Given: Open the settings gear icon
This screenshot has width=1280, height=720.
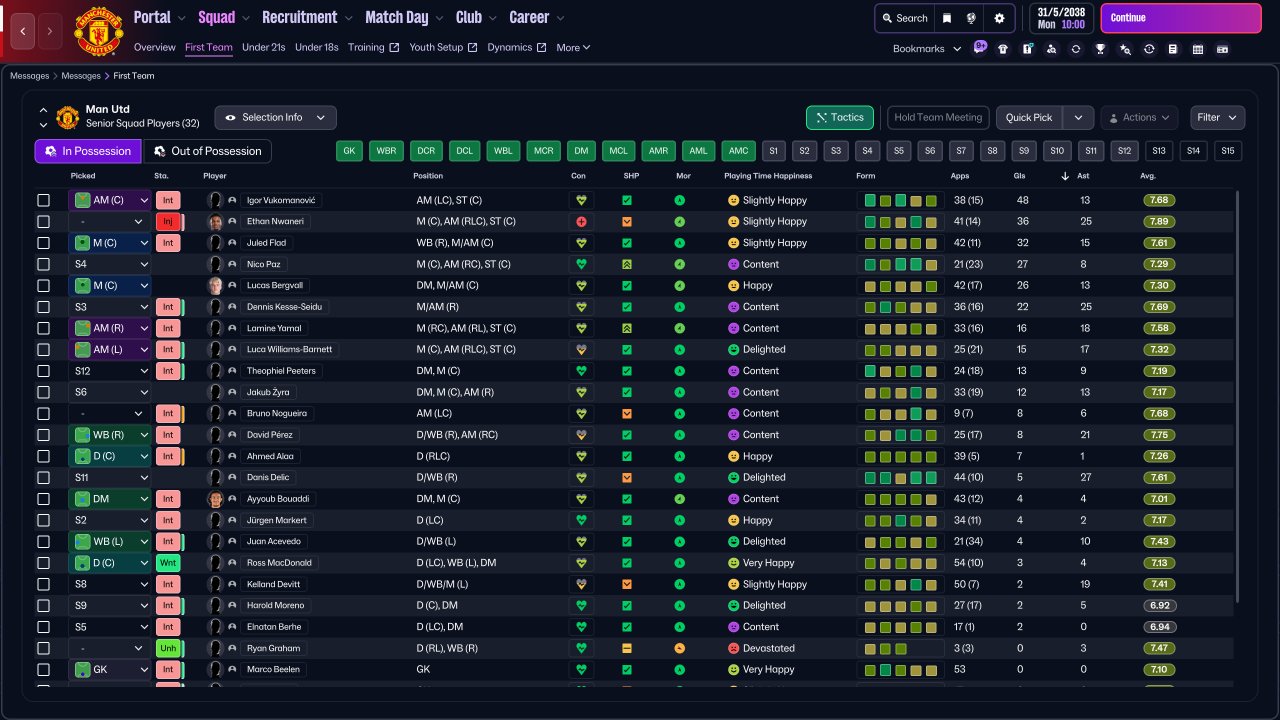Looking at the screenshot, I should (999, 18).
